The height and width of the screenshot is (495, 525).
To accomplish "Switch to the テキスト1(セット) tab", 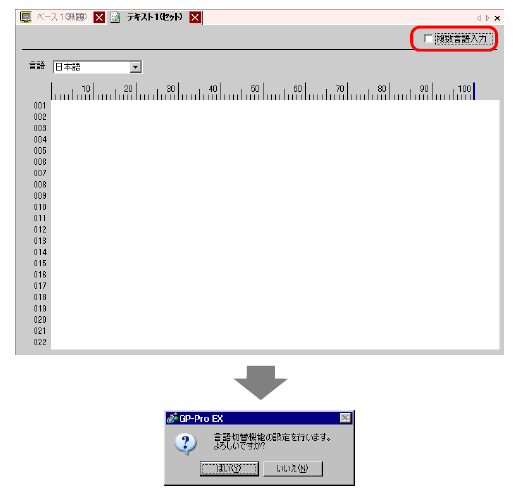I will point(155,17).
